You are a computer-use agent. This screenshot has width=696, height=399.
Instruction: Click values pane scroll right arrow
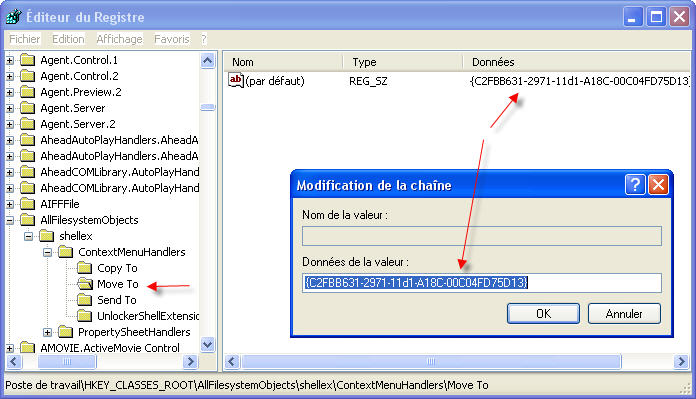click(x=681, y=362)
